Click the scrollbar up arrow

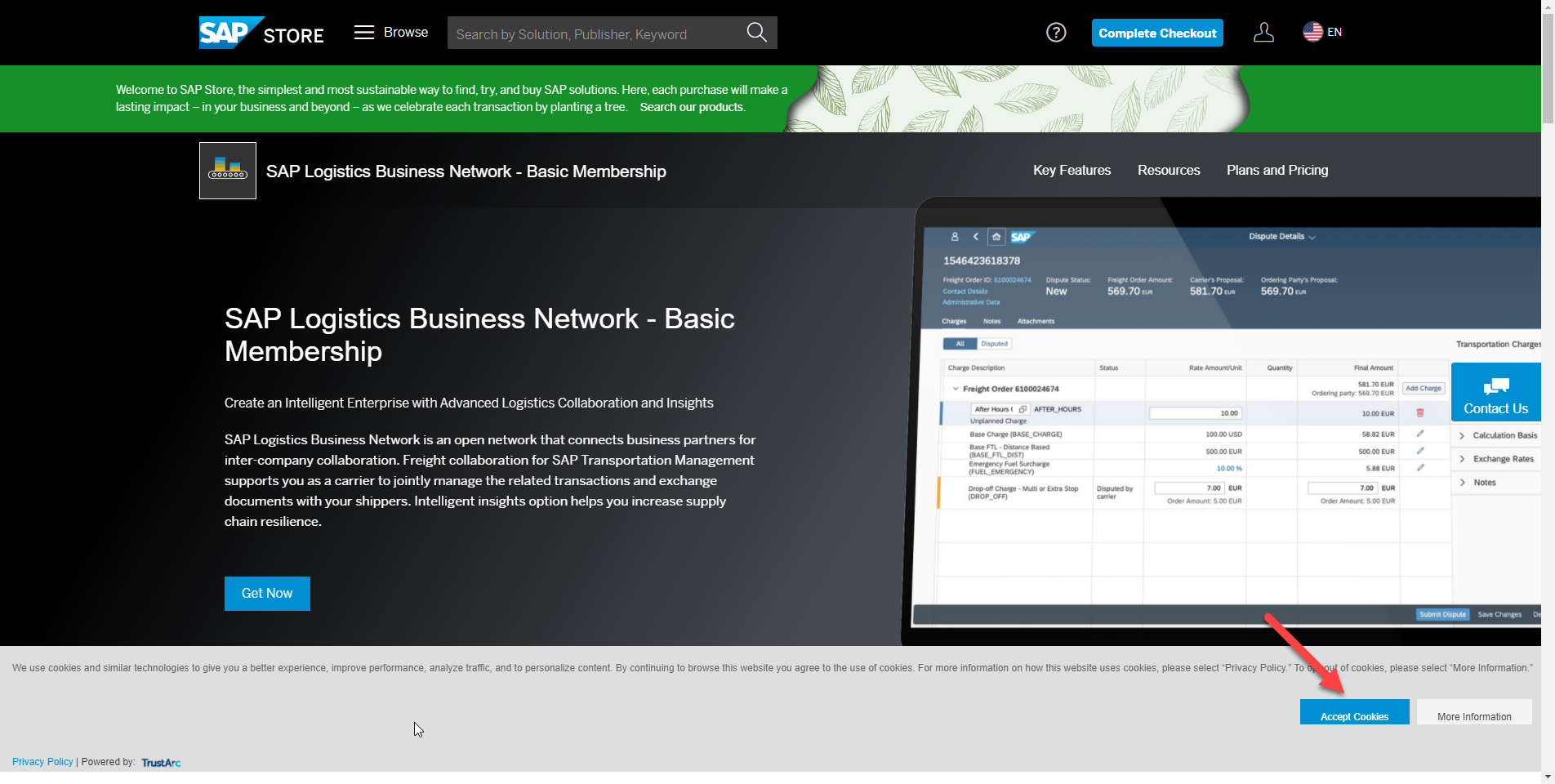point(1548,6)
